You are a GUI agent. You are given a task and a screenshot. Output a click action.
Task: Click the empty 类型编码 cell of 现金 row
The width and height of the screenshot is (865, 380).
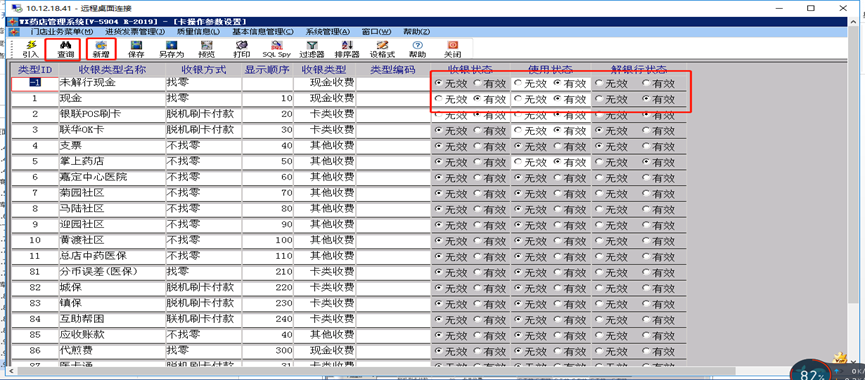[392, 99]
